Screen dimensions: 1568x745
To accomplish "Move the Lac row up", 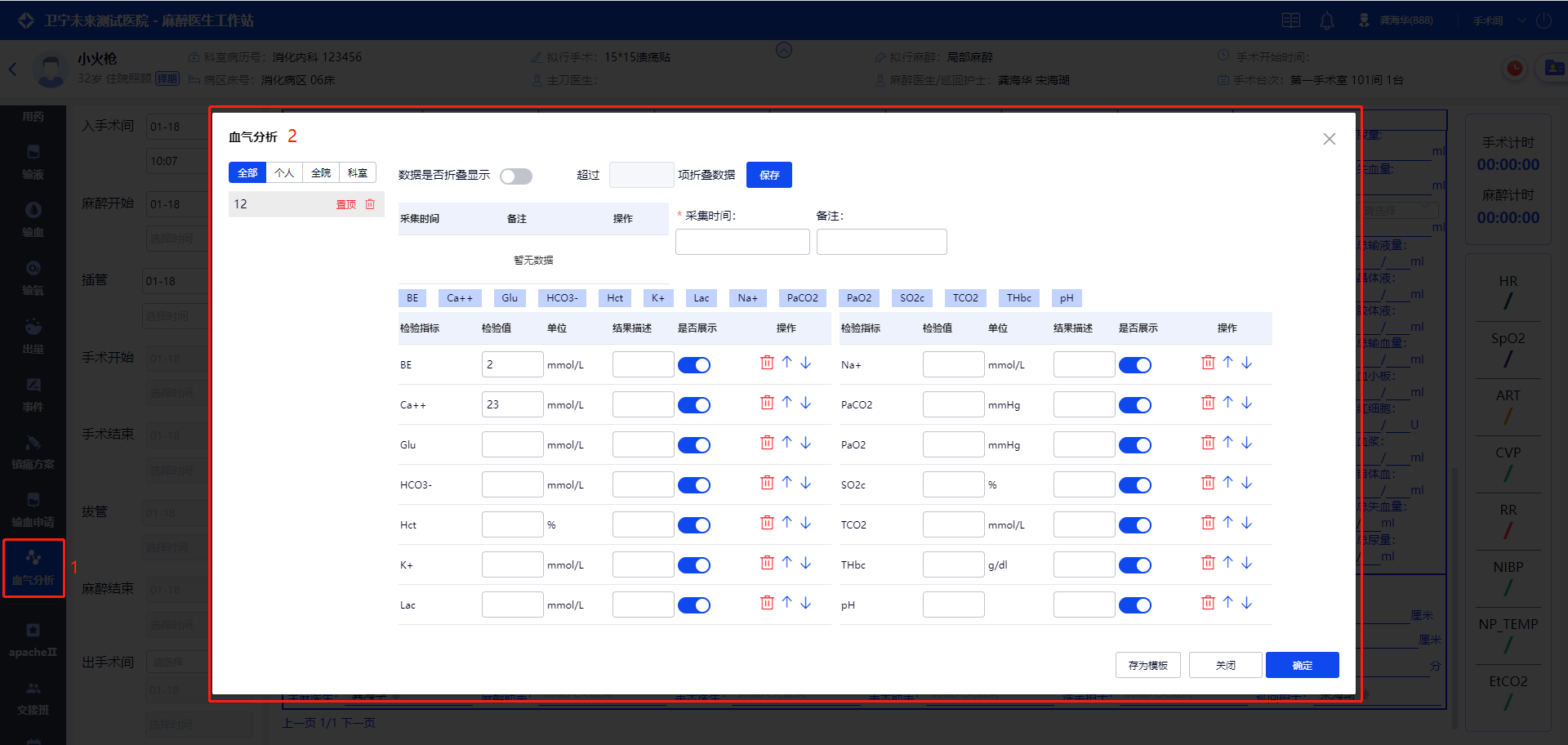I will click(x=786, y=602).
